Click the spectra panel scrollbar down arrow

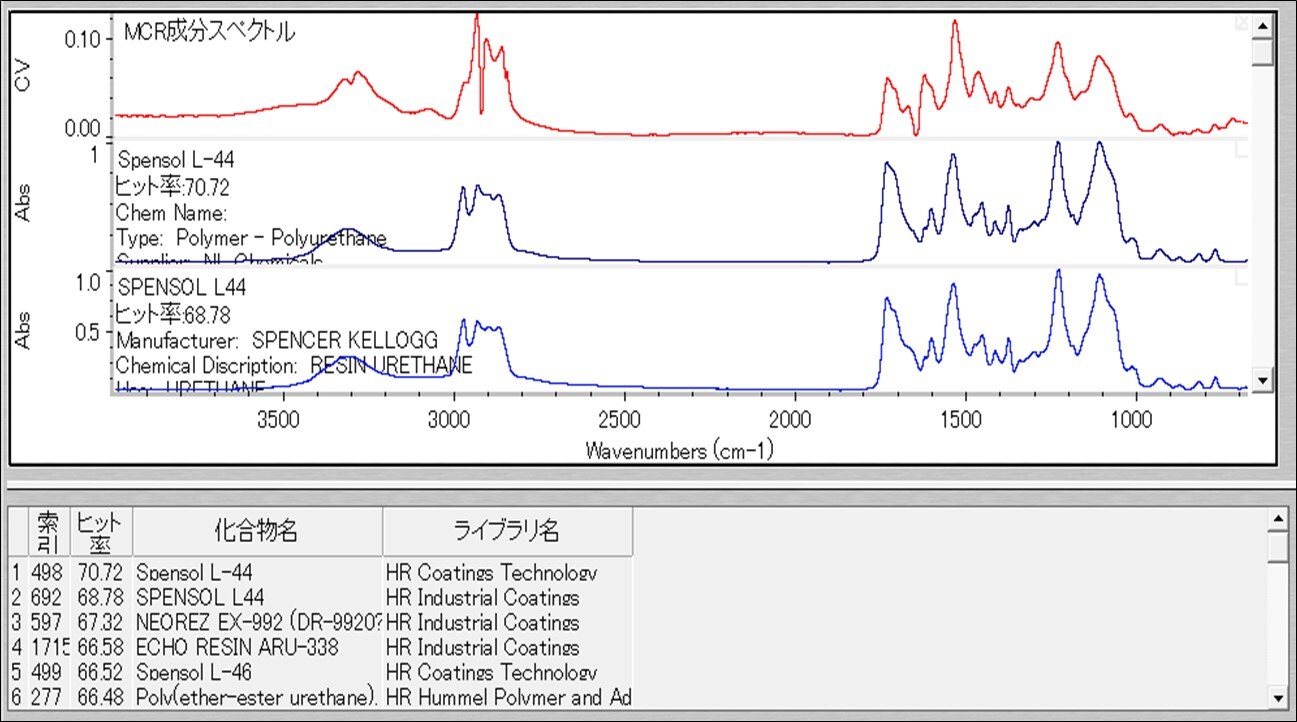[1262, 381]
